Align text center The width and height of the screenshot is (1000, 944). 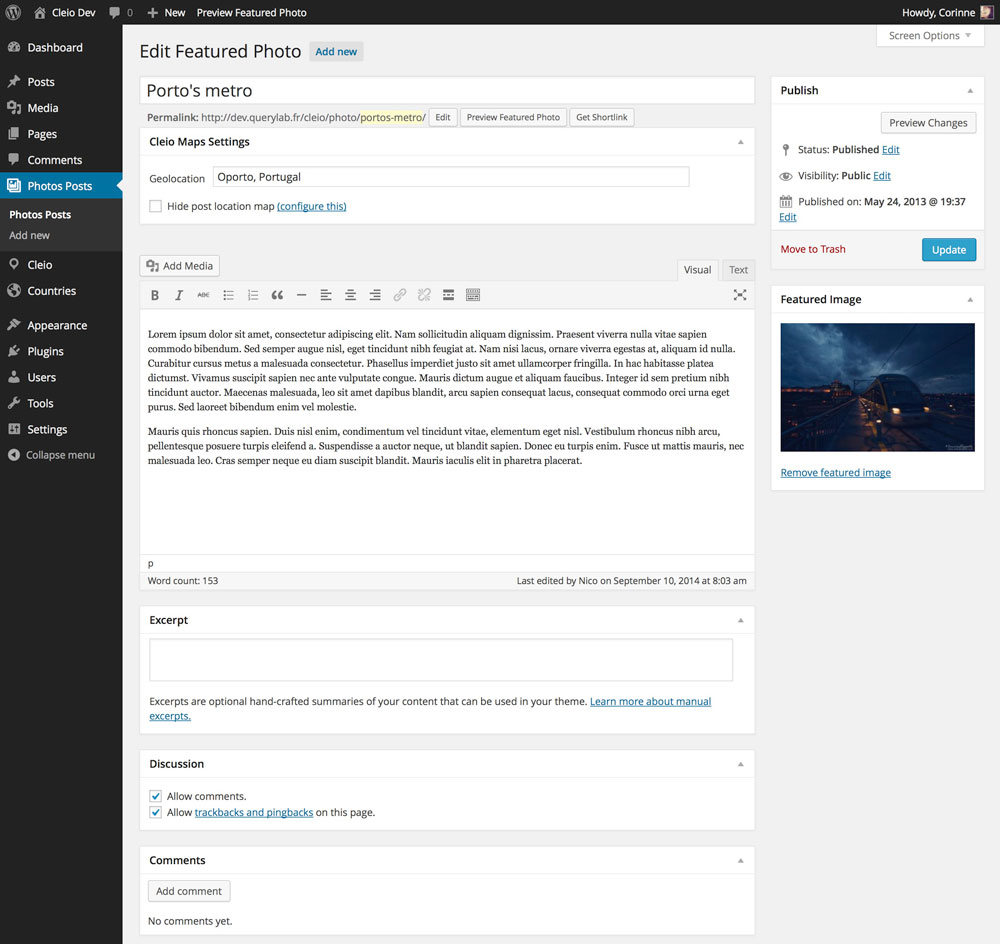click(x=350, y=295)
